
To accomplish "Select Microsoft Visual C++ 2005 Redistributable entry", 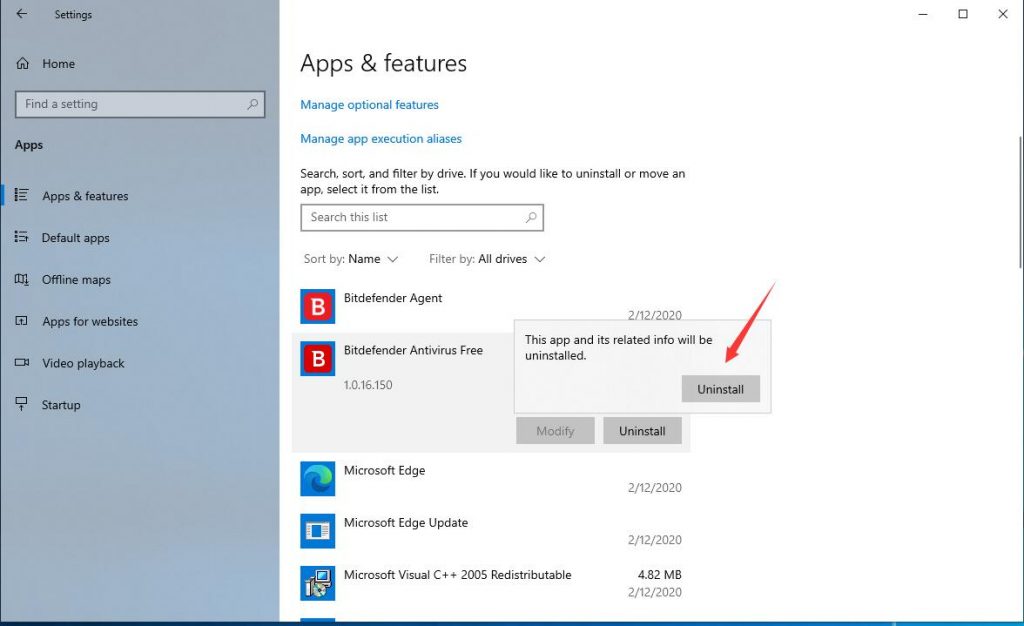I will tap(491, 583).
